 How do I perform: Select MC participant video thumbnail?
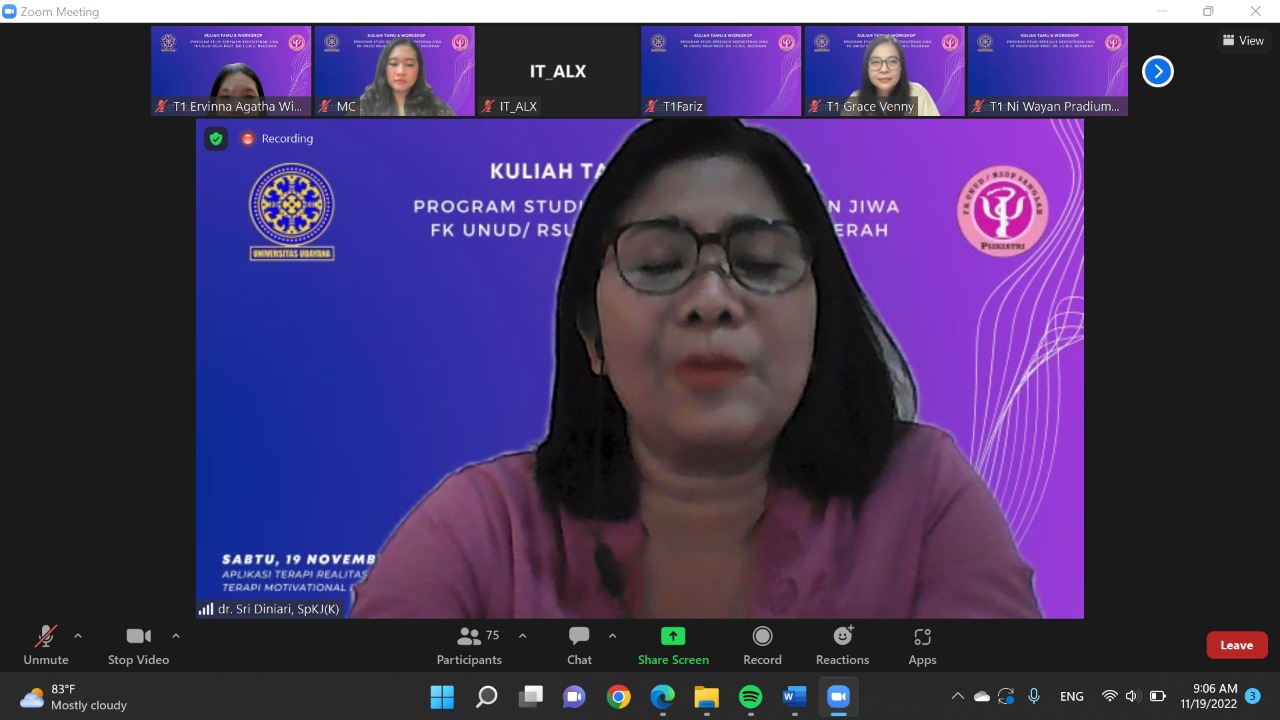(394, 71)
